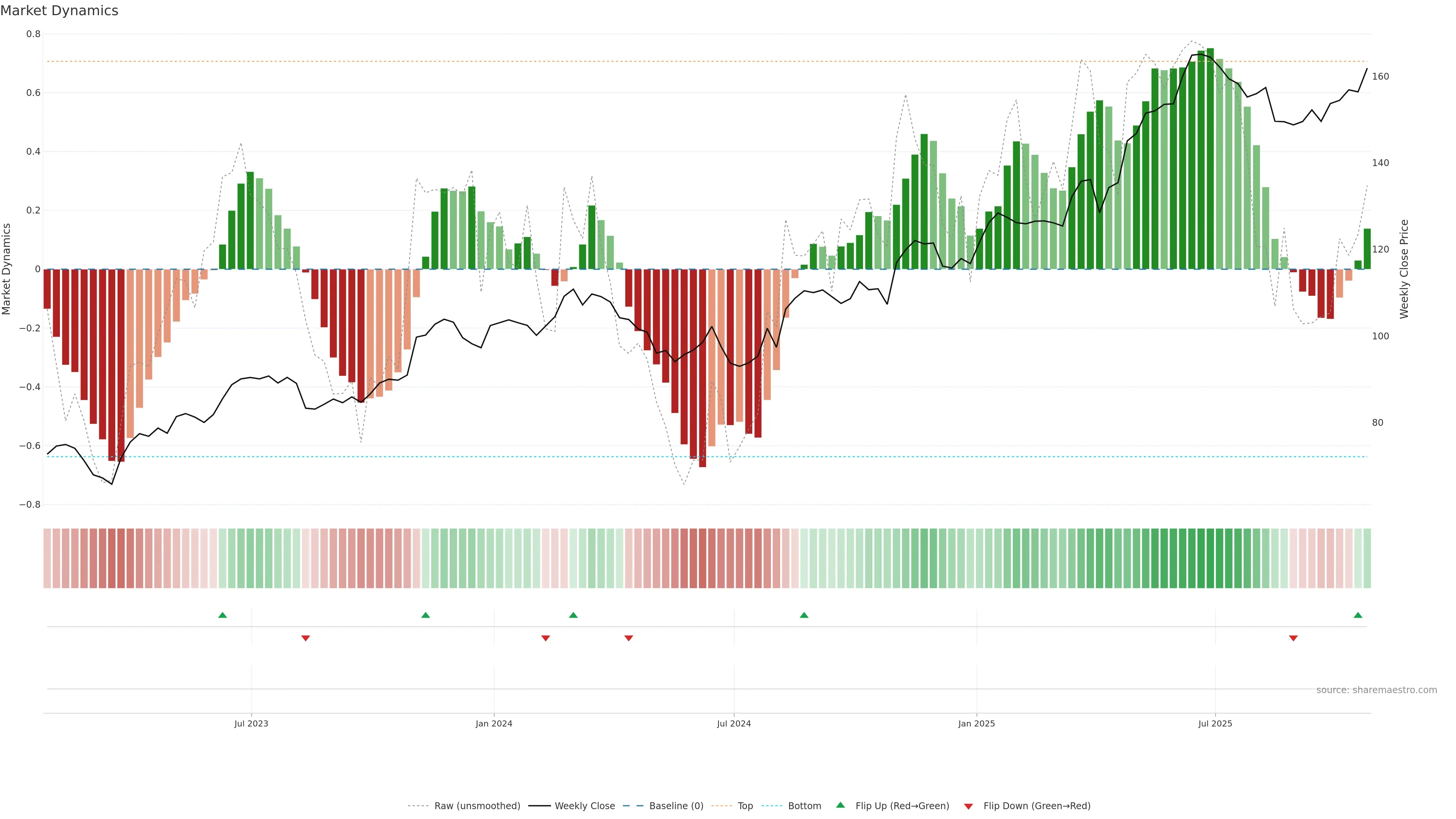
Task: Click the Jul 2023 x-axis label
Action: tap(251, 723)
